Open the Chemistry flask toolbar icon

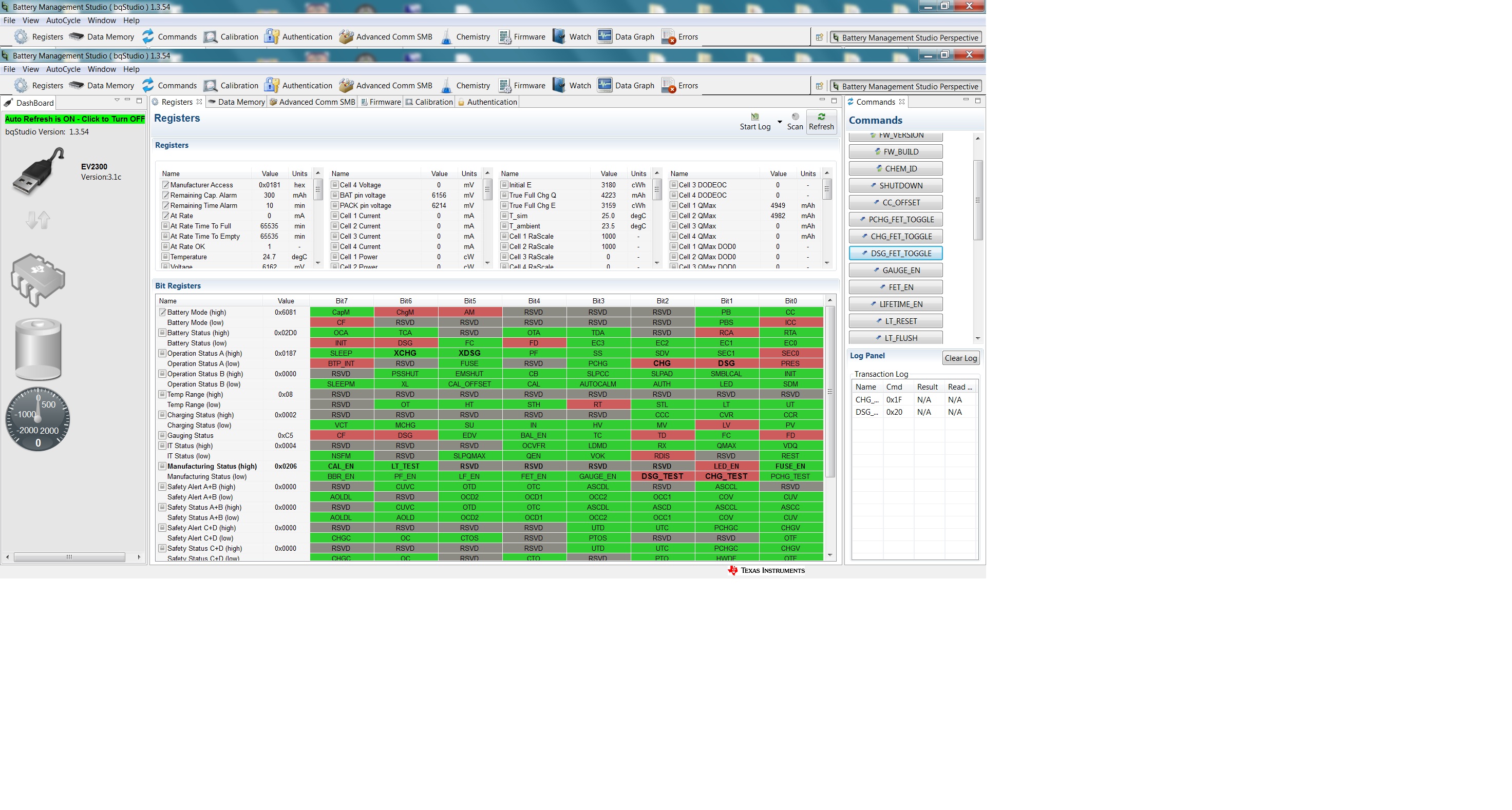click(x=446, y=86)
